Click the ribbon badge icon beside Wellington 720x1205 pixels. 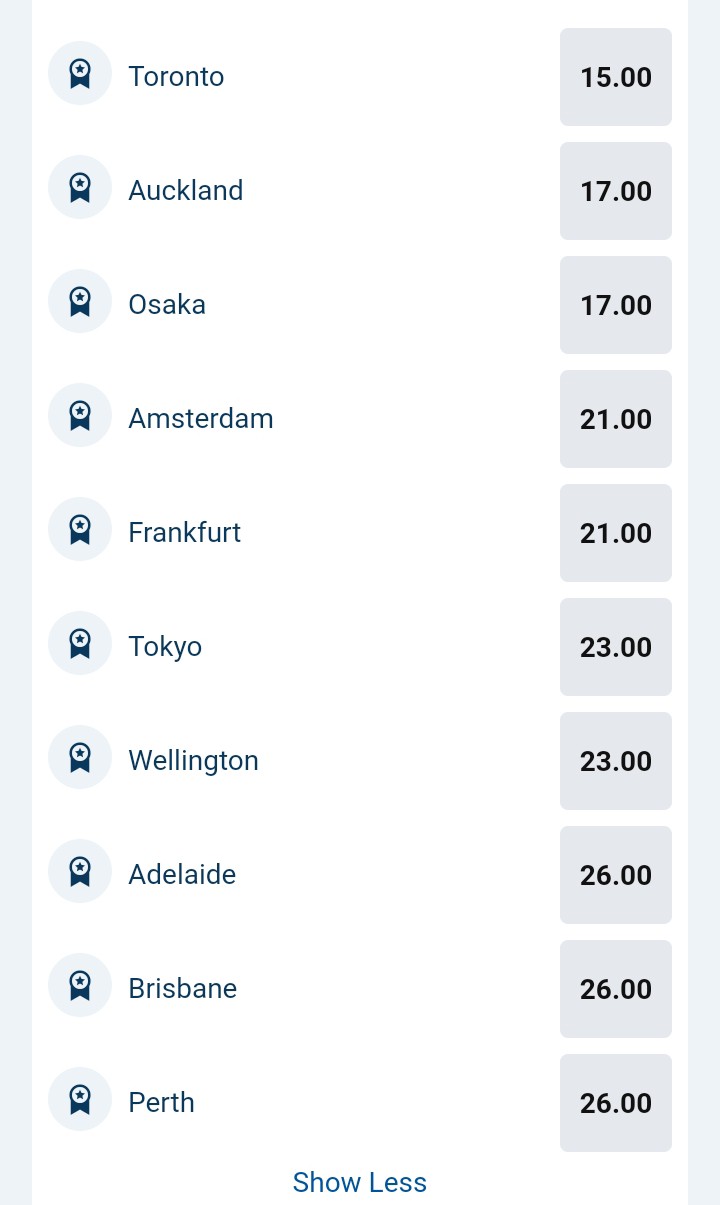click(x=80, y=758)
